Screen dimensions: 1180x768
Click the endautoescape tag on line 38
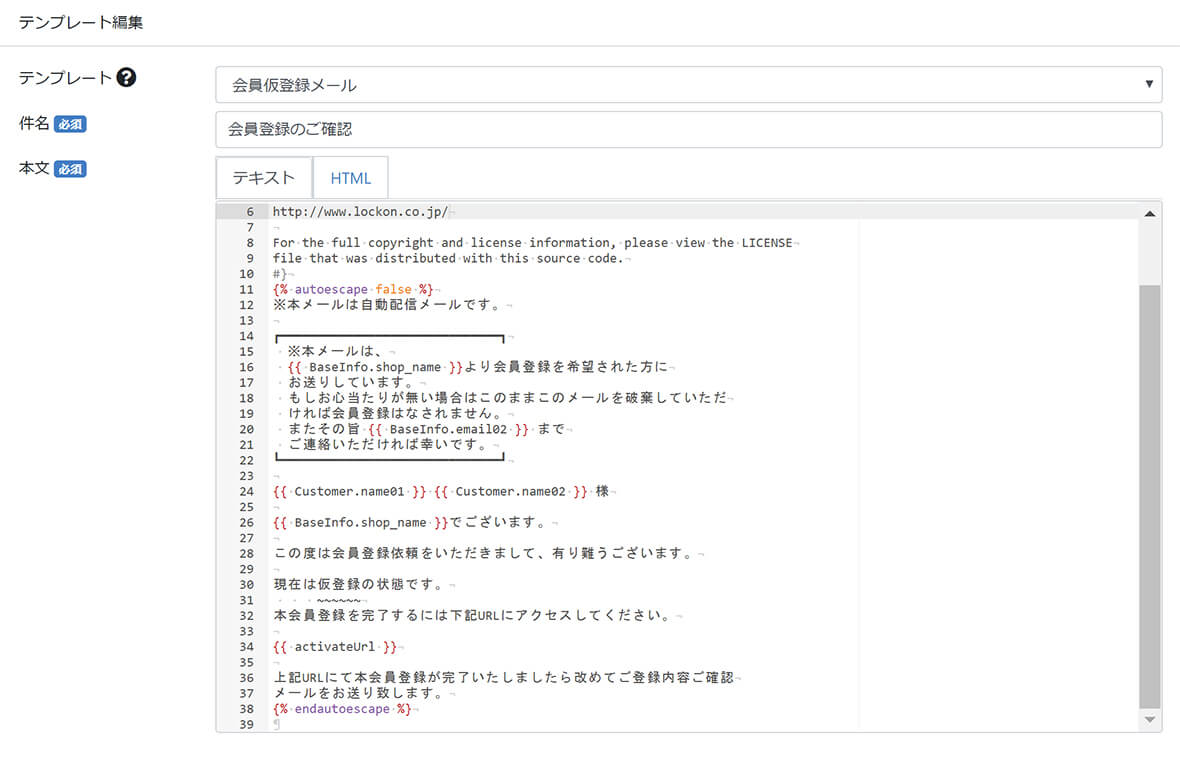pyautogui.click(x=342, y=709)
